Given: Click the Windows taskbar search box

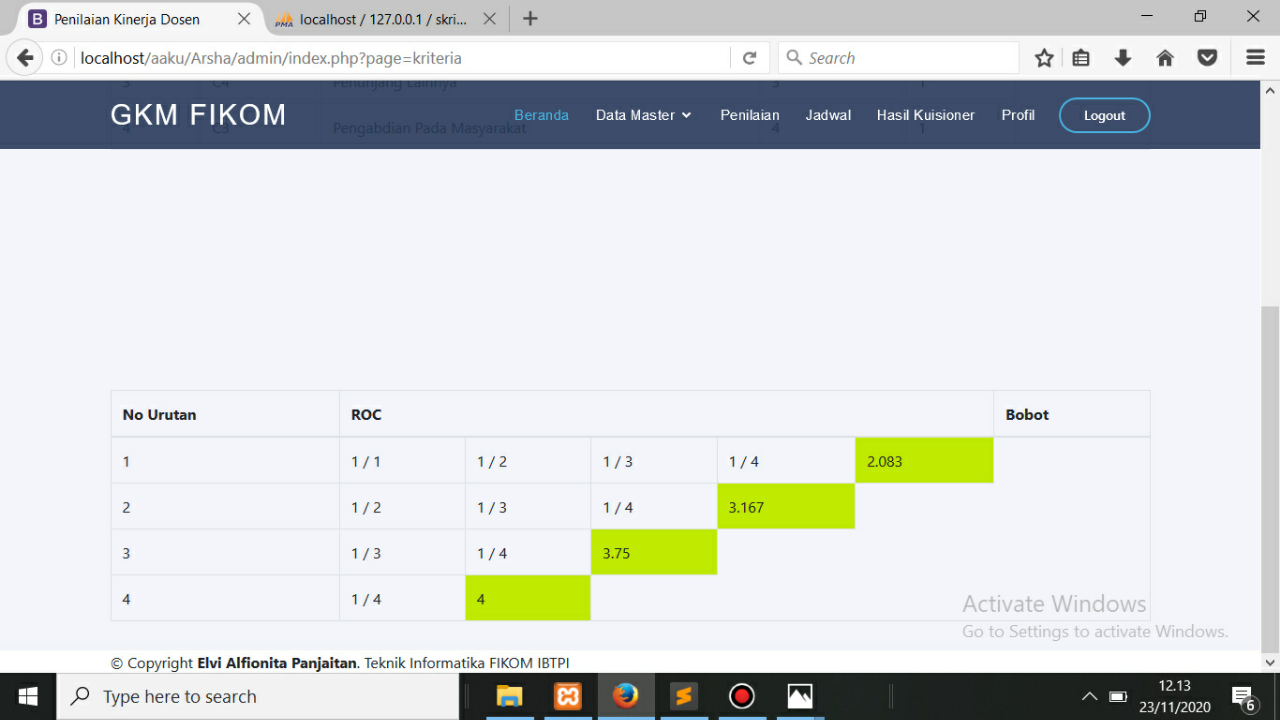Looking at the screenshot, I should (258, 696).
